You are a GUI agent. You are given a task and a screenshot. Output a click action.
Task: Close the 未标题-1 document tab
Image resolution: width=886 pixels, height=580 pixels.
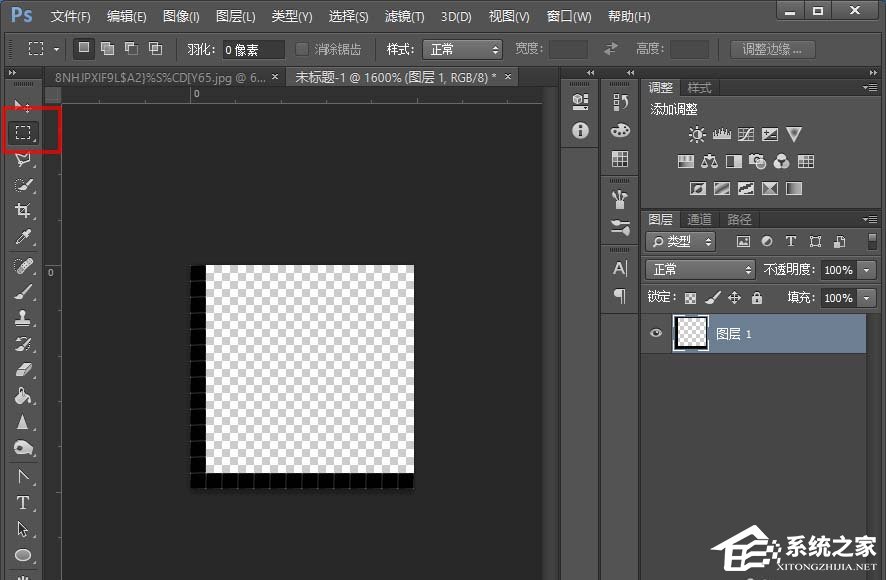click(507, 77)
